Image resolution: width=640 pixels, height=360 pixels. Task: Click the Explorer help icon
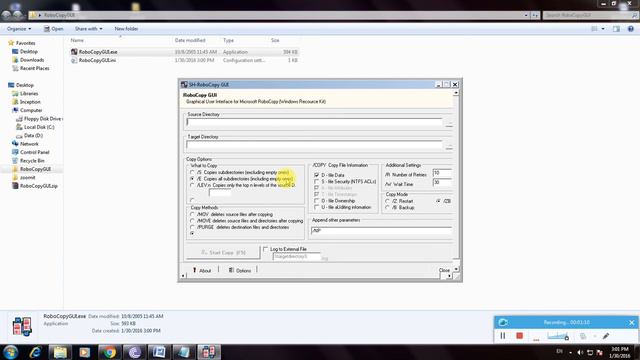click(631, 29)
